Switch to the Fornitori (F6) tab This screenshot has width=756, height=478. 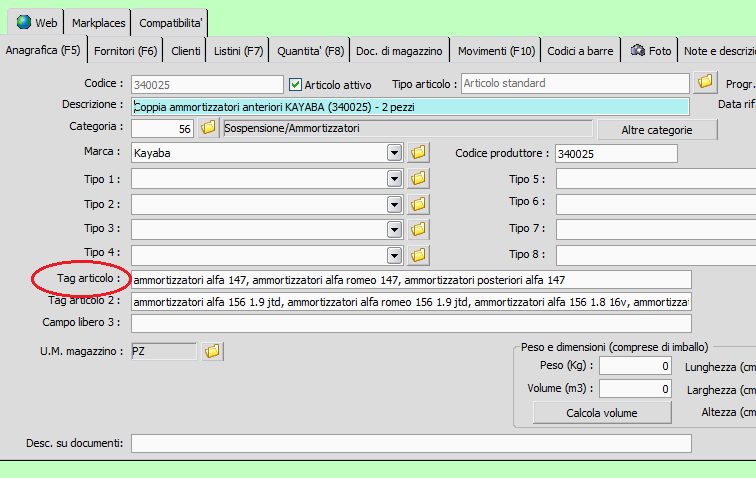(125, 50)
